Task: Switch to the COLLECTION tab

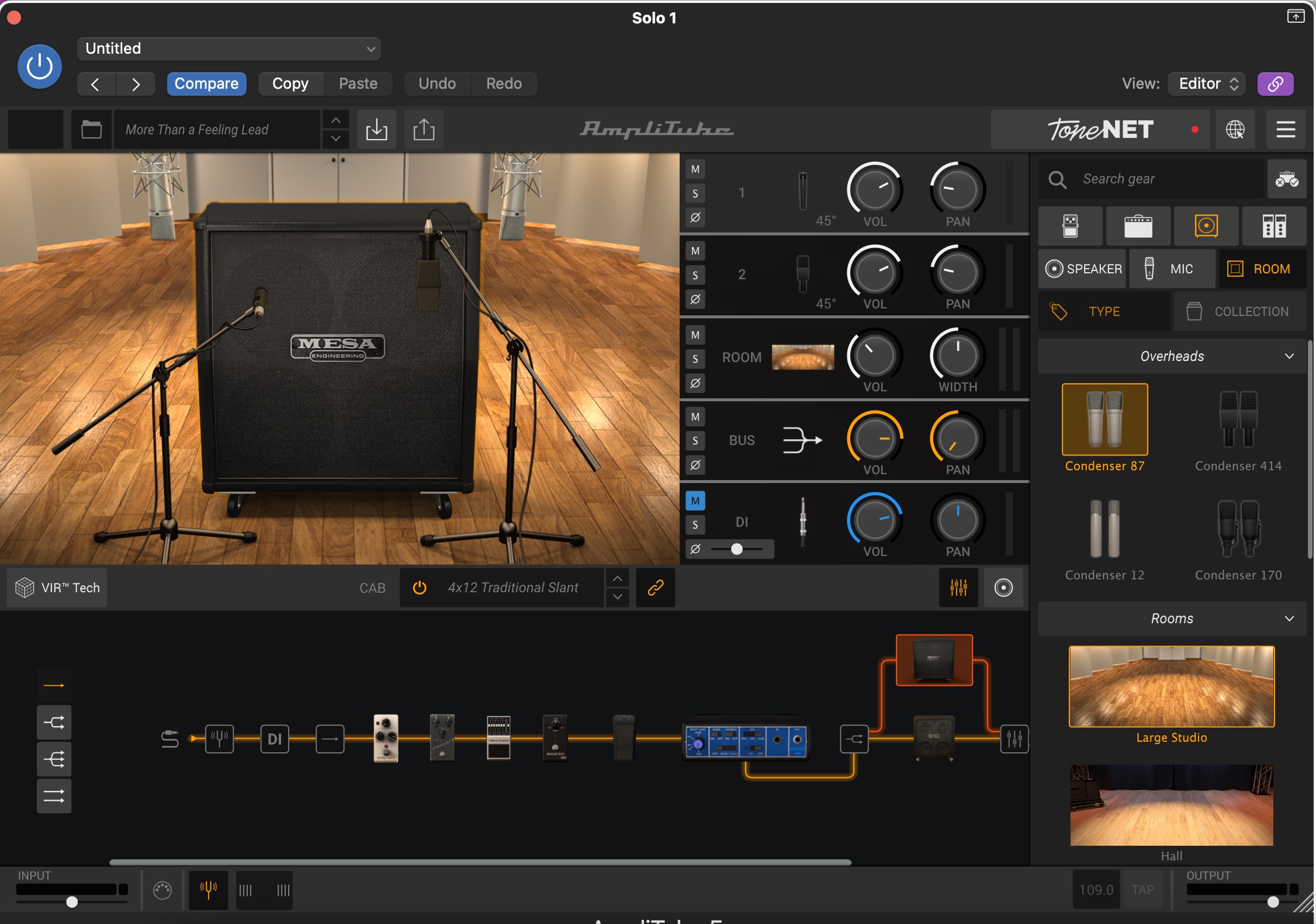Action: tap(1239, 312)
